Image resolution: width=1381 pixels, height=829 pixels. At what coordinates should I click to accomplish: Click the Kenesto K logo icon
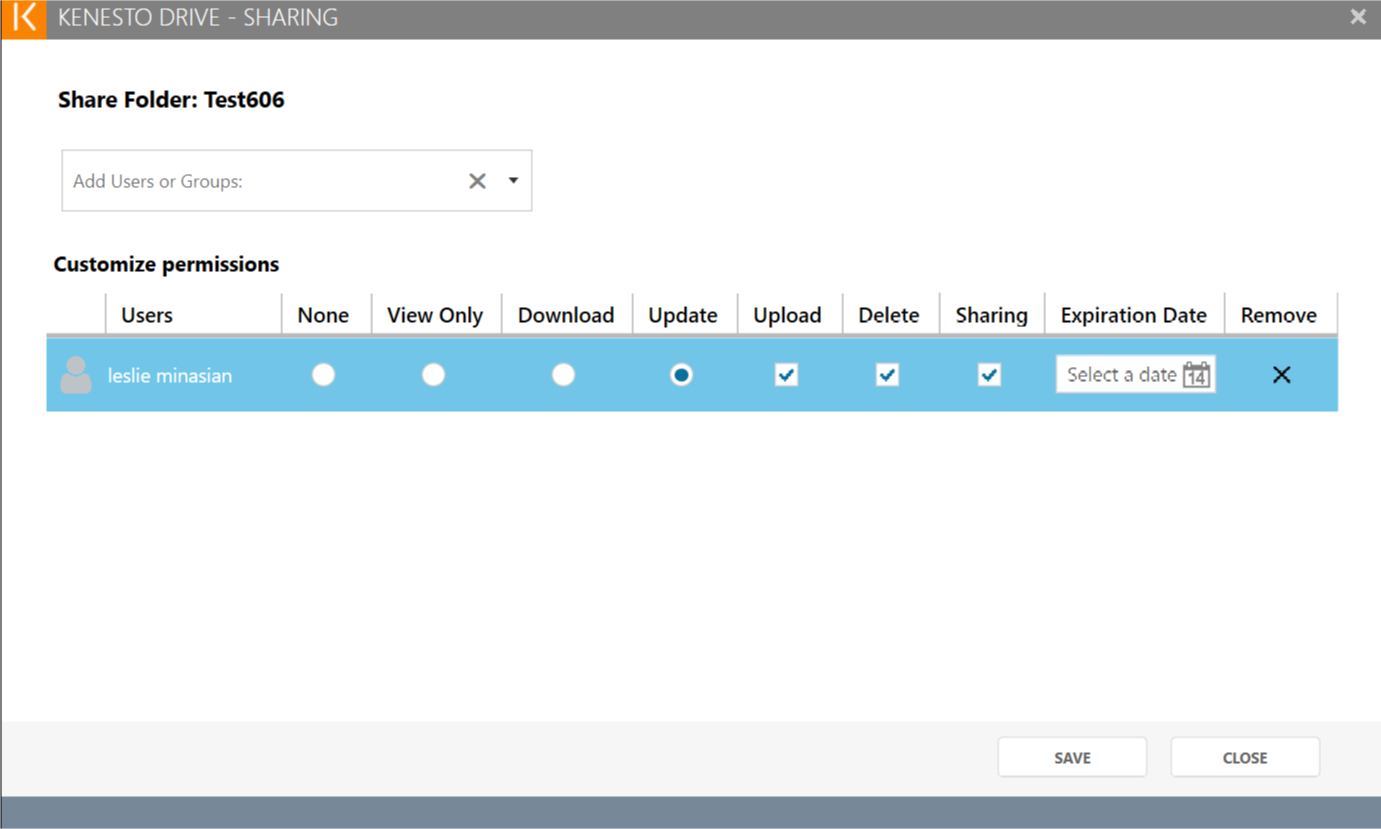point(24,18)
